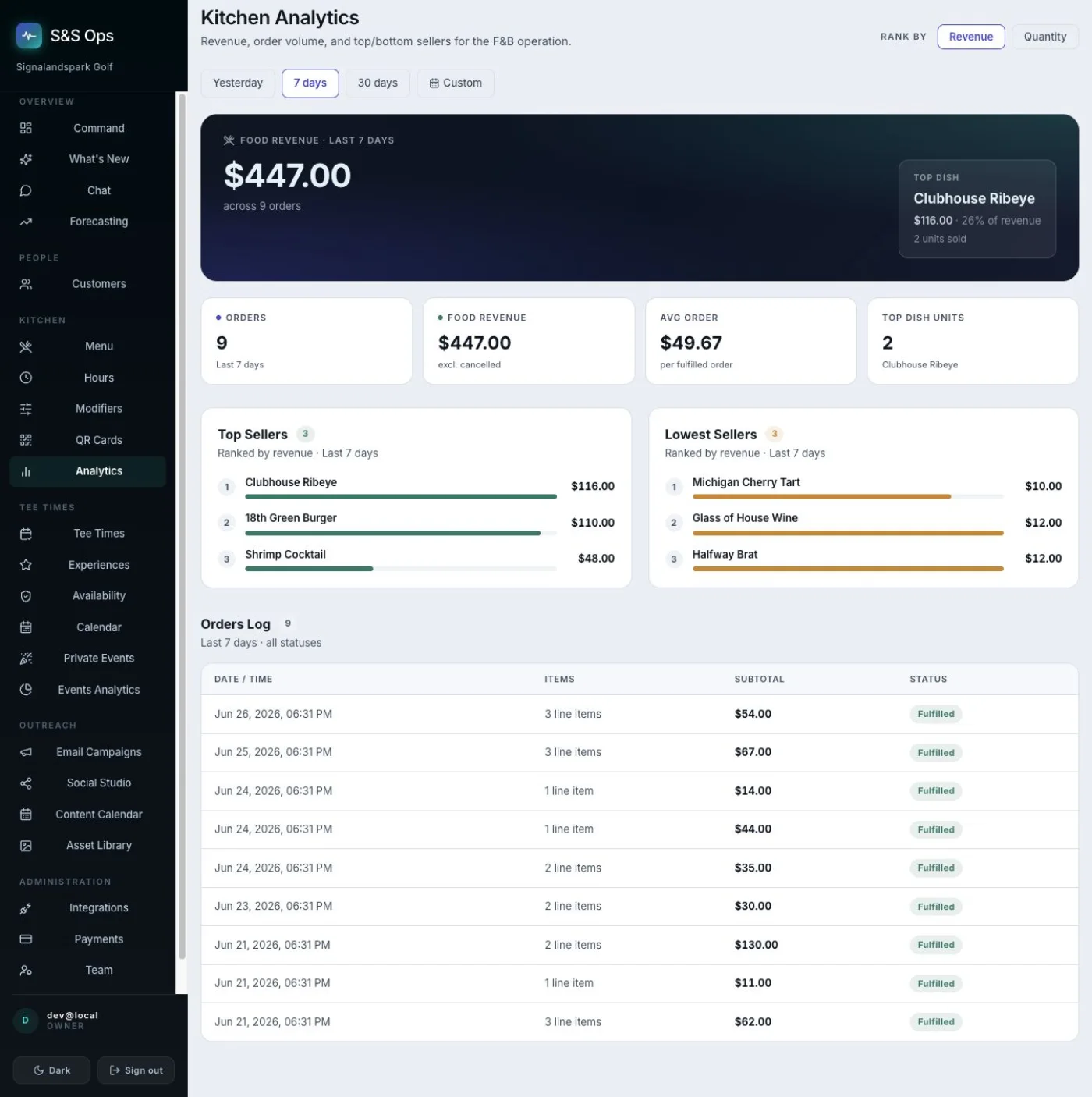This screenshot has width=1092, height=1097.
Task: Toggle Dark mode button
Action: pyautogui.click(x=51, y=1070)
